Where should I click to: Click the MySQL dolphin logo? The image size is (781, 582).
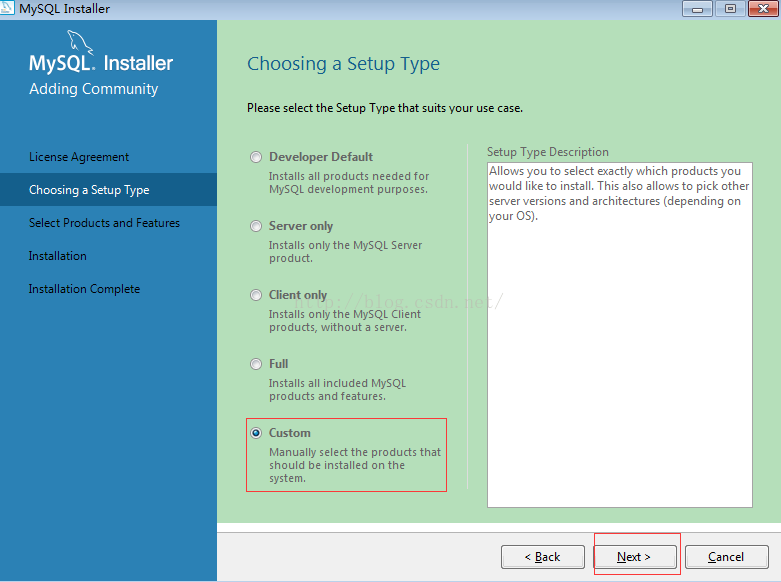(x=80, y=45)
